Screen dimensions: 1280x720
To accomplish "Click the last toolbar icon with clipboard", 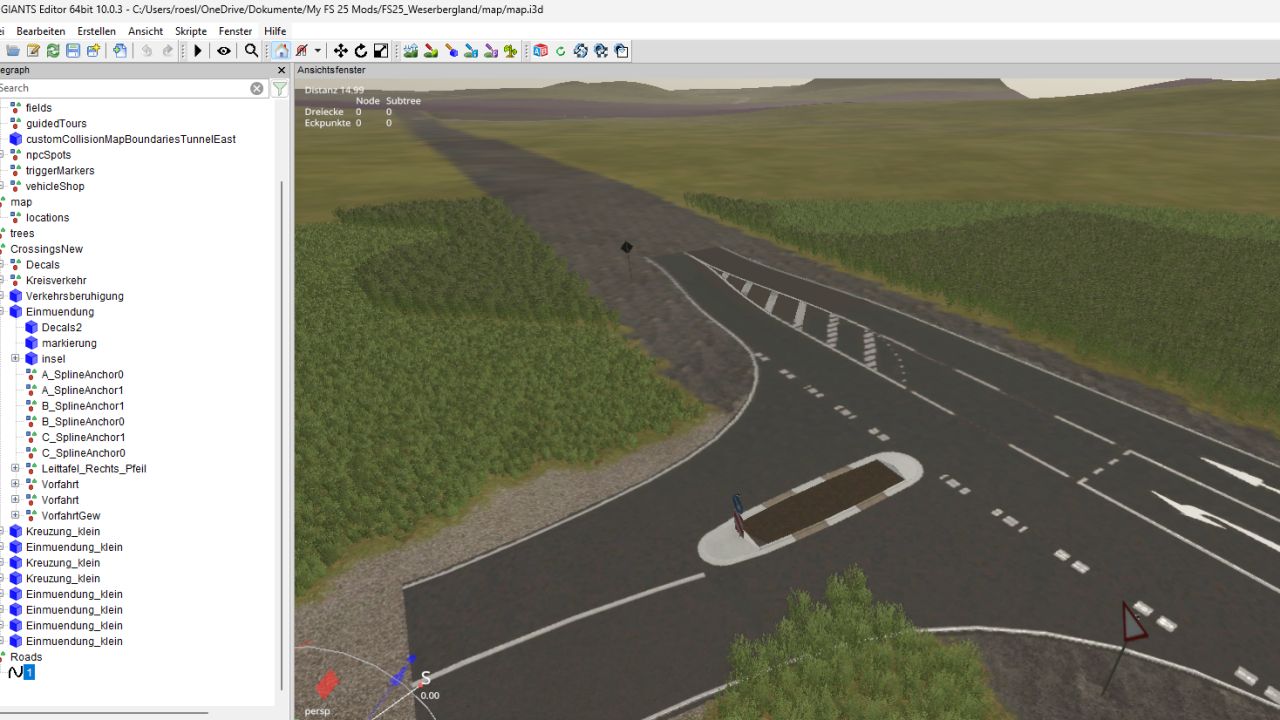I will pos(621,51).
